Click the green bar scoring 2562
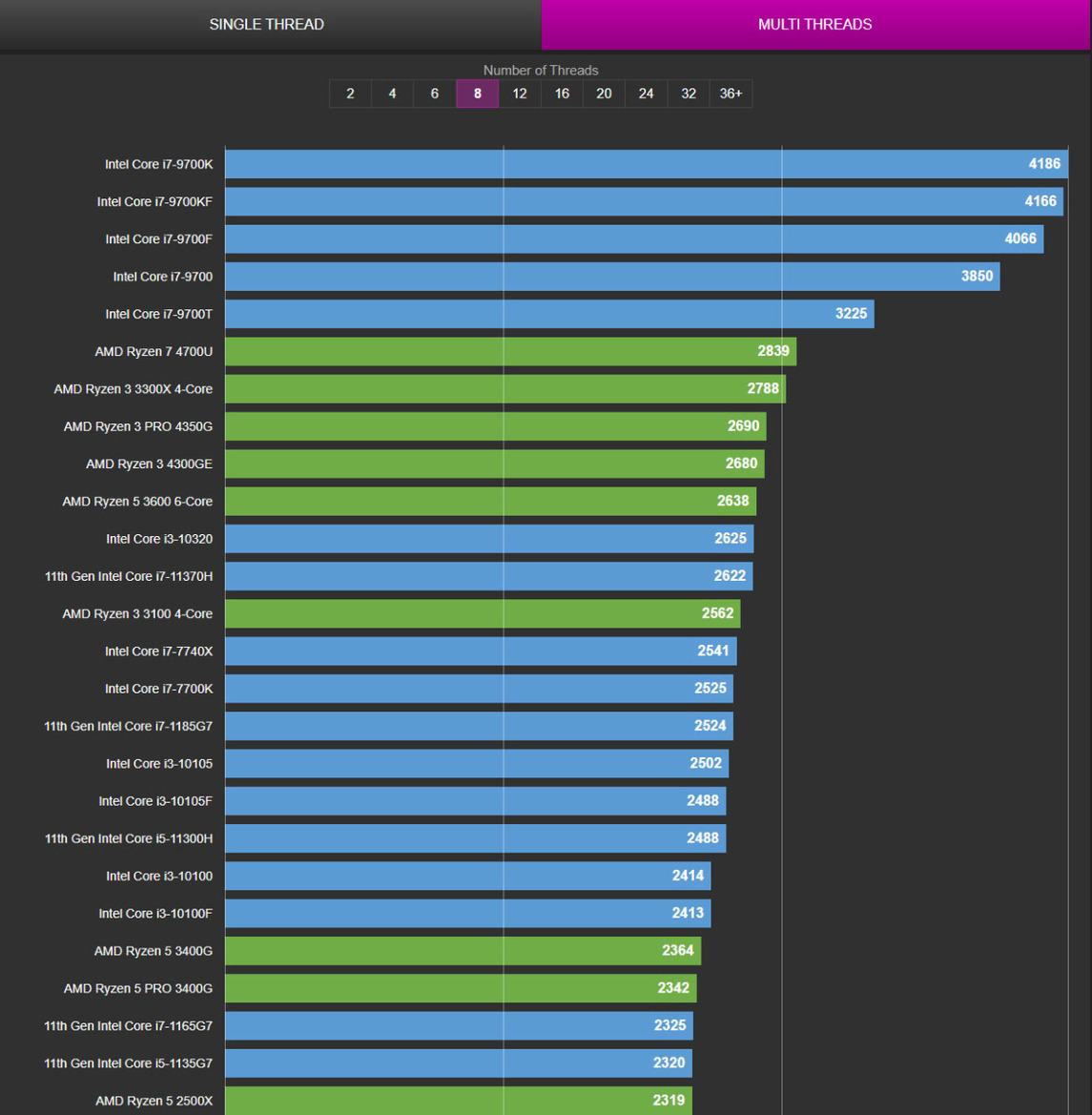This screenshot has height=1115, width=1092. [x=483, y=613]
